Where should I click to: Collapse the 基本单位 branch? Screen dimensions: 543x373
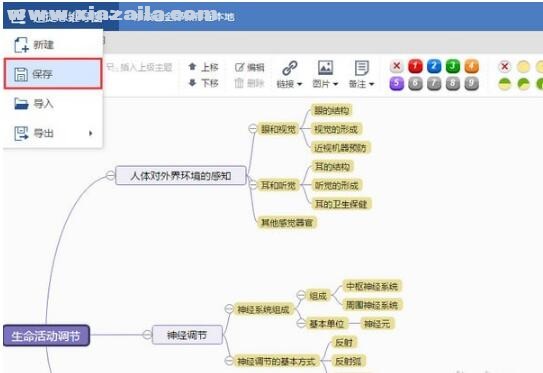tap(301, 323)
